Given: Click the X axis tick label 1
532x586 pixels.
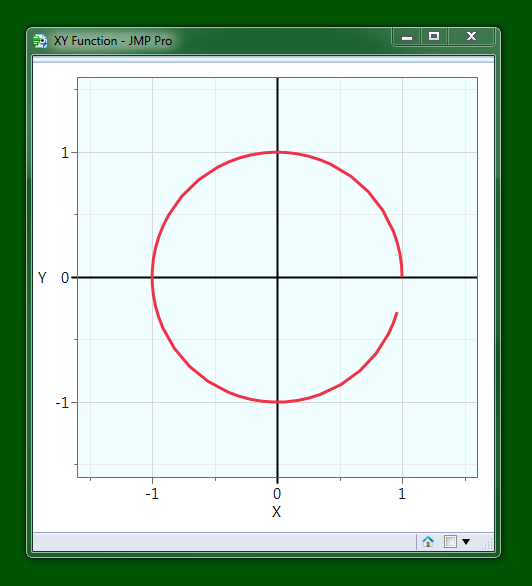Looking at the screenshot, I should pyautogui.click(x=402, y=494).
